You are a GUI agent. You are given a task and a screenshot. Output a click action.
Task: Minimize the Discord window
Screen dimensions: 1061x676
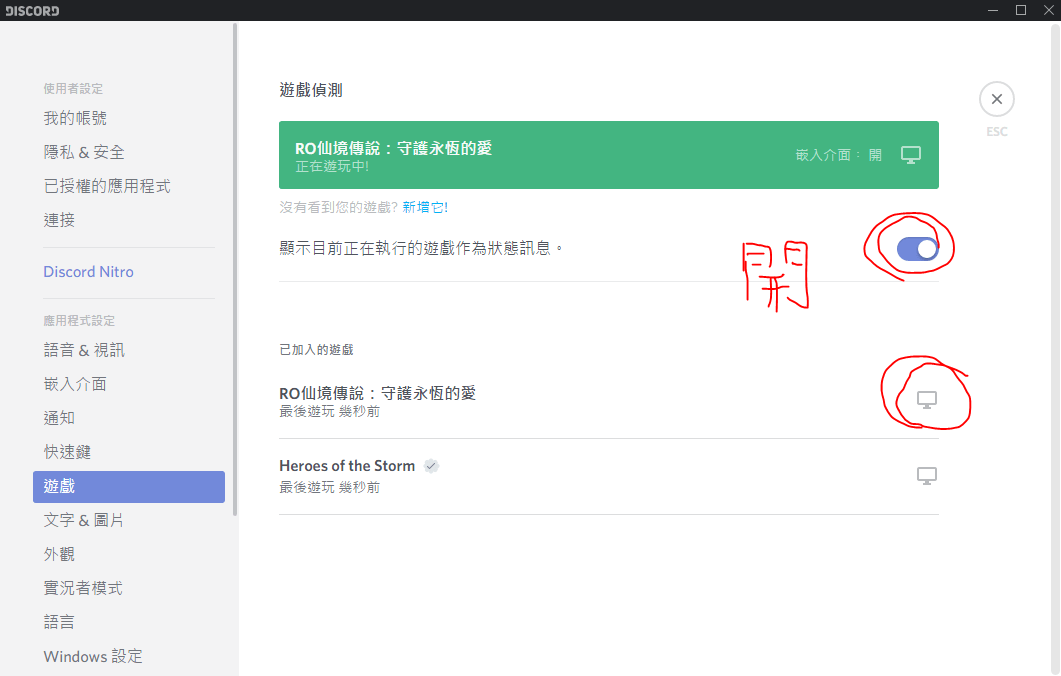[x=993, y=10]
